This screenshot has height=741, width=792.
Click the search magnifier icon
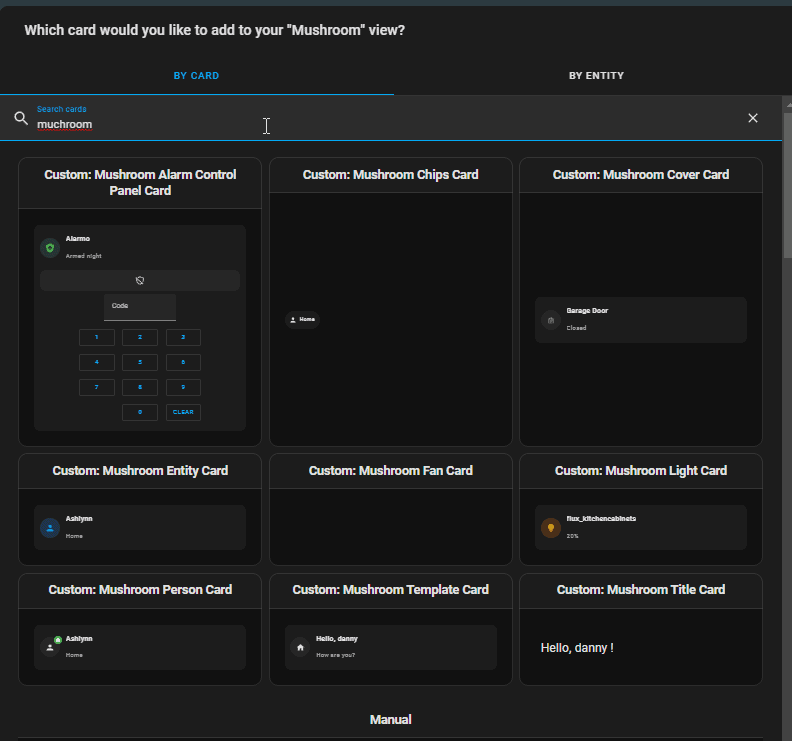pos(21,118)
